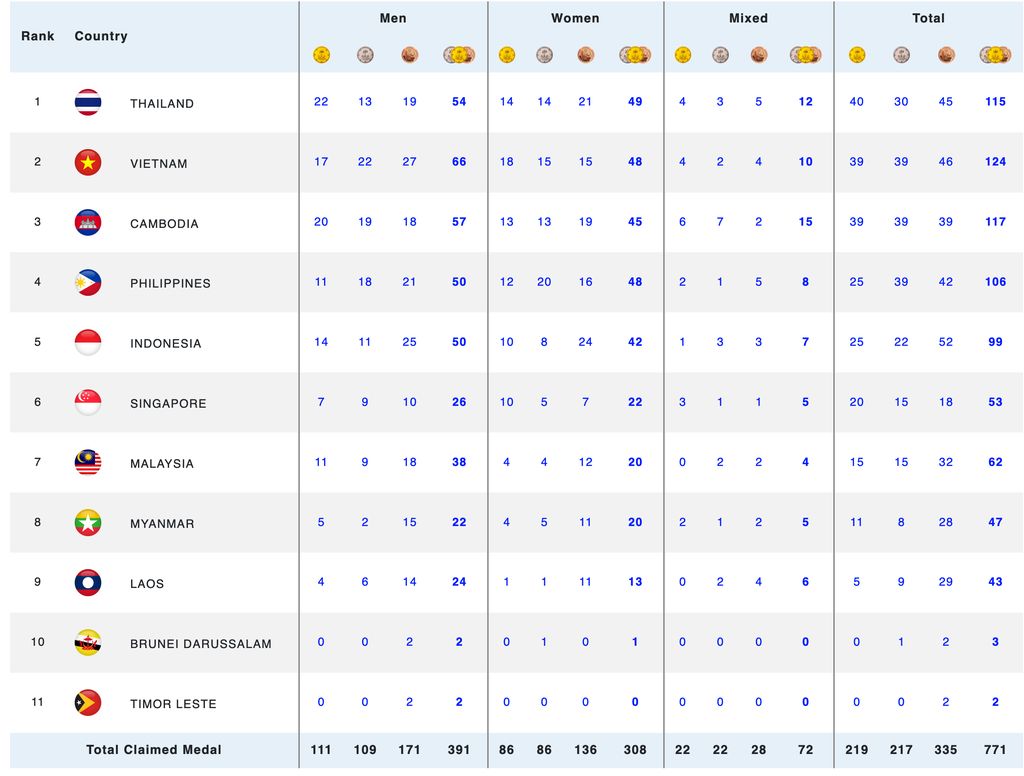Click the silver medal icon under Women
The width and height of the screenshot is (1024, 776).
coord(545,55)
